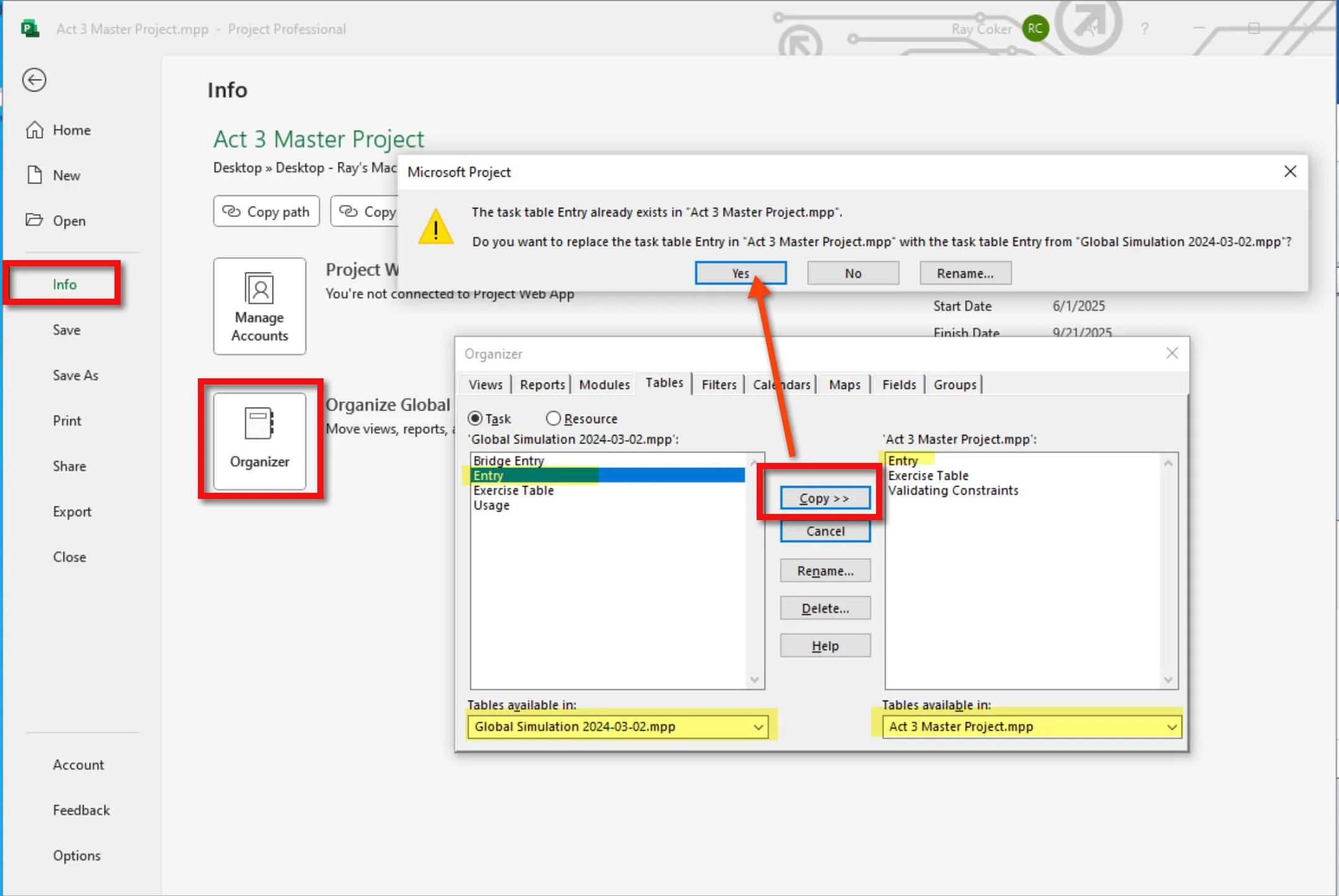Close the Microsoft Project alert dialog

tap(1290, 172)
